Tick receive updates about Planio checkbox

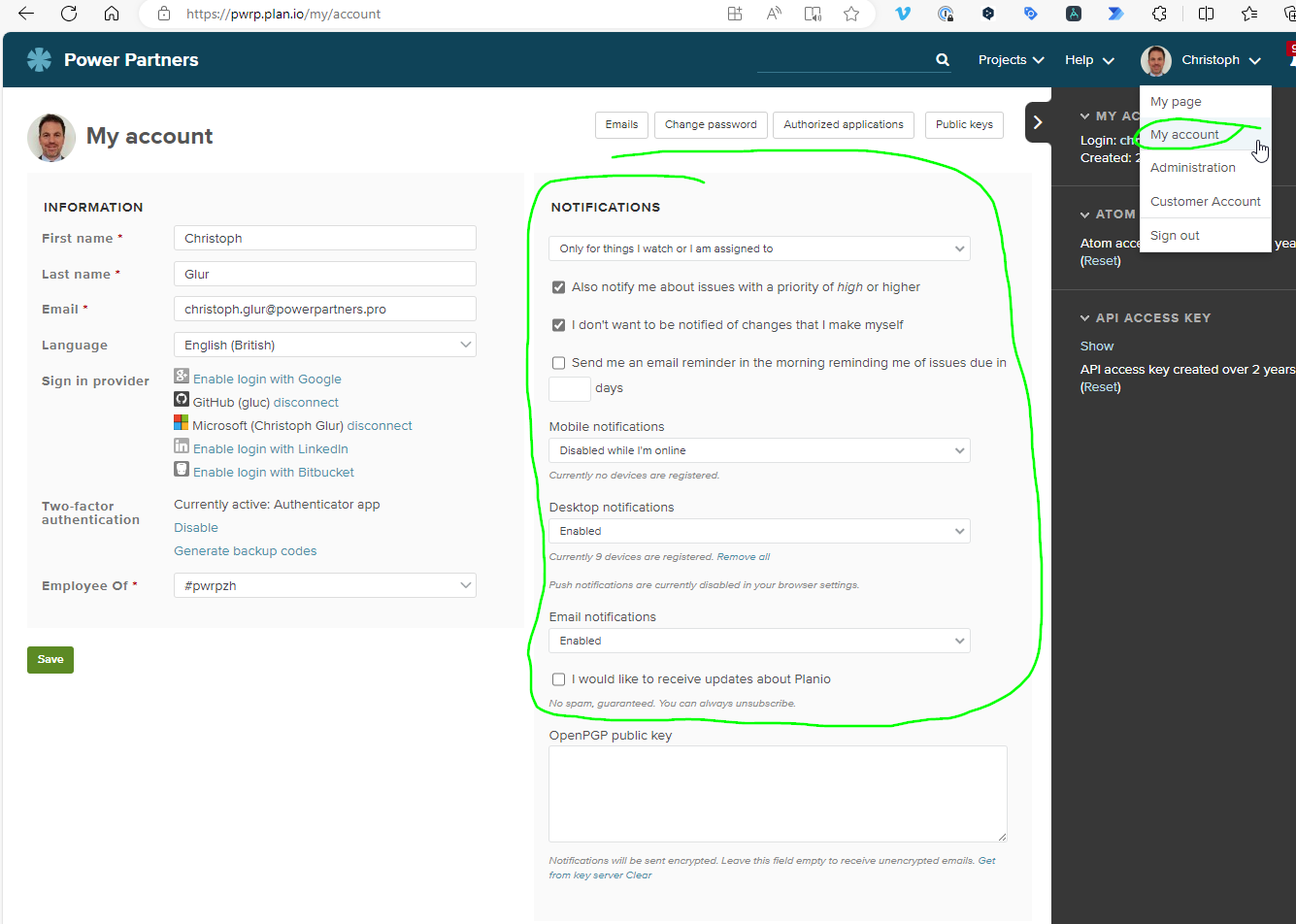pos(558,679)
